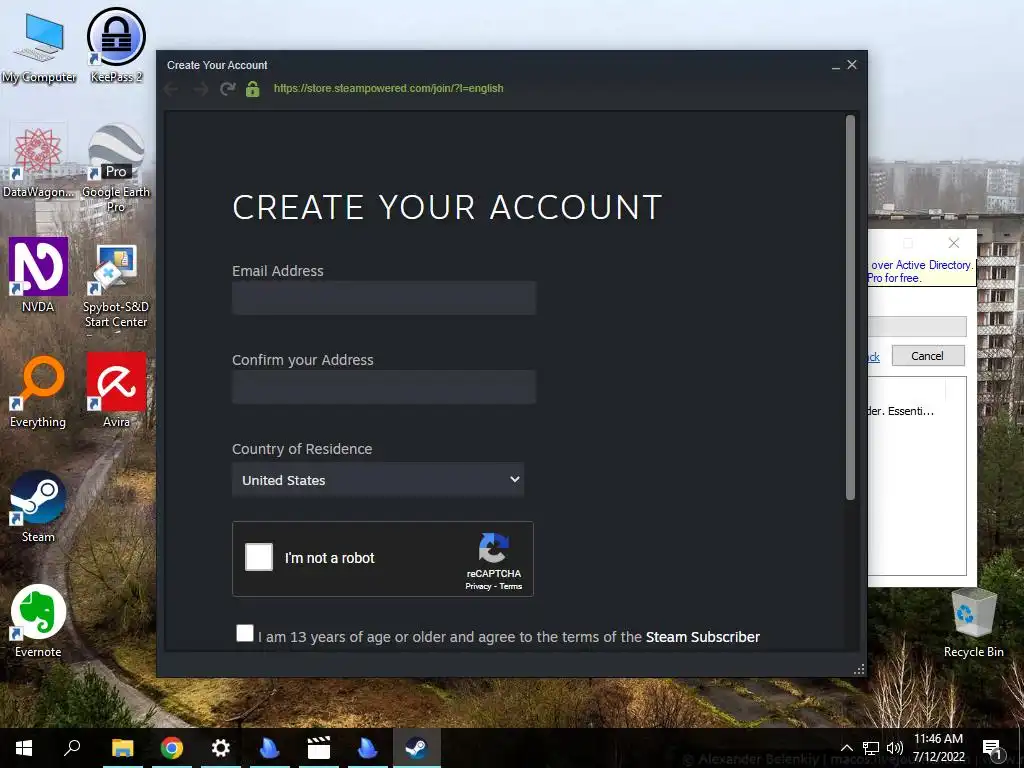Open the notification center icon
1024x768 pixels.
tap(992, 748)
